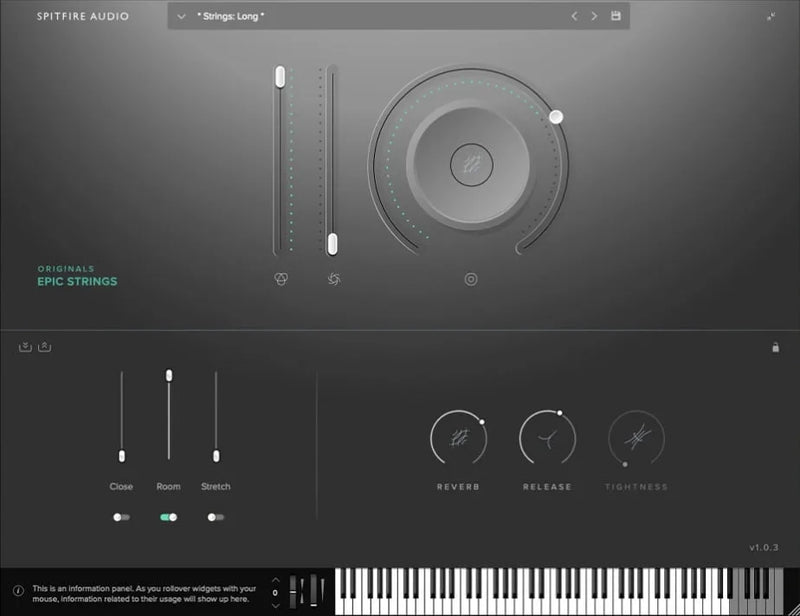Go to the next preset arrow
This screenshot has width=800, height=616.
[x=594, y=16]
